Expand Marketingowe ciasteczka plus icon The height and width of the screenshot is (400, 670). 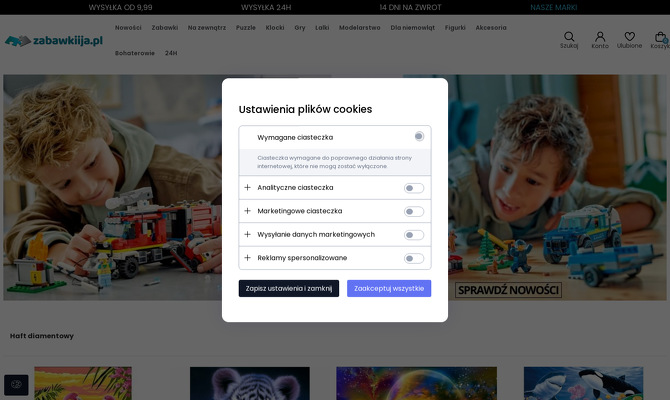[x=247, y=211]
